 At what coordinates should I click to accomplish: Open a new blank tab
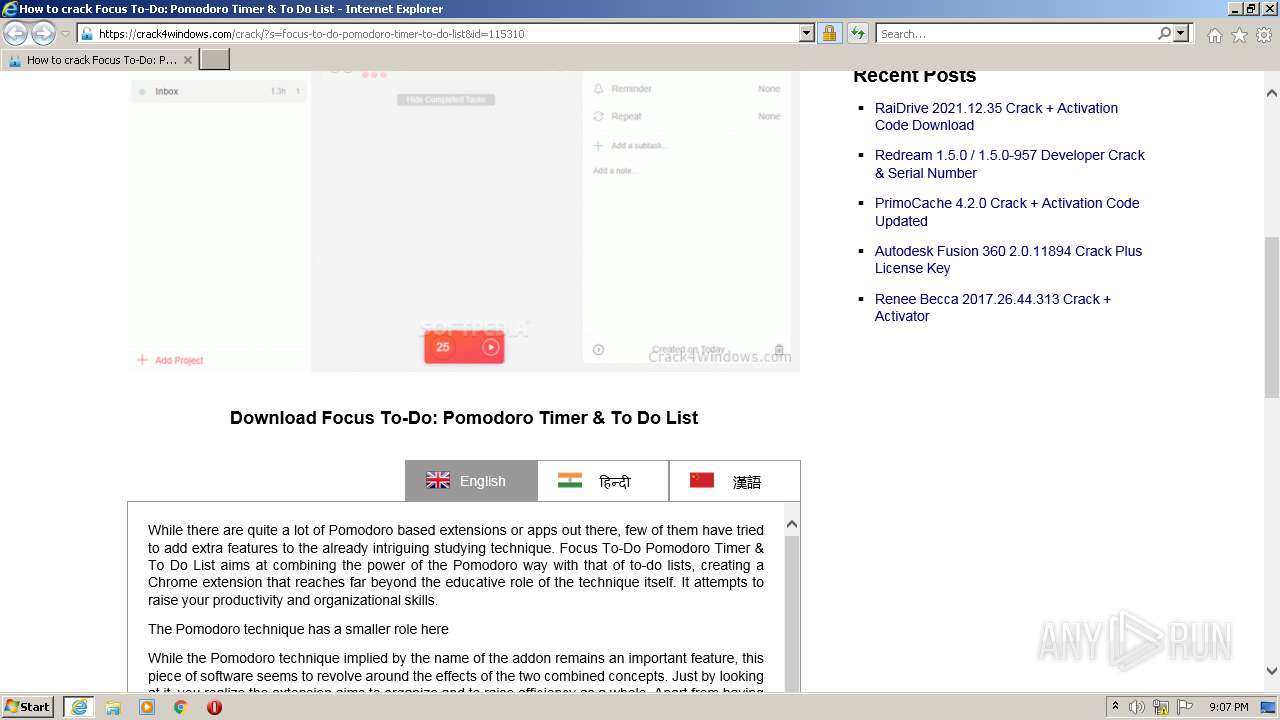[215, 60]
